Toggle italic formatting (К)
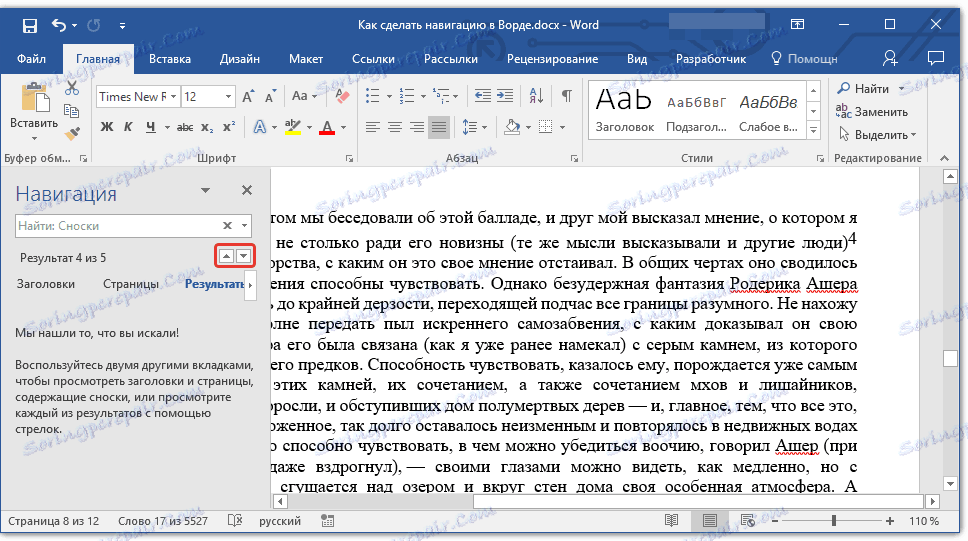The image size is (968, 541). tap(128, 127)
